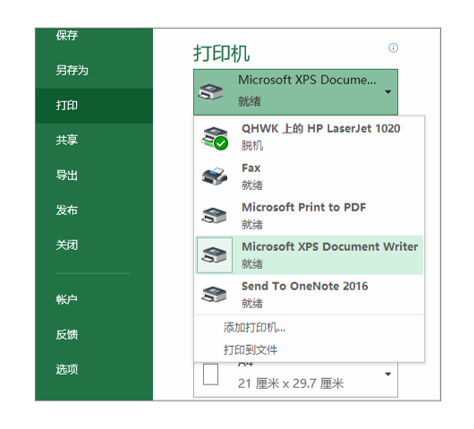Image resolution: width=474 pixels, height=429 pixels.
Task: Select QHWK 上的 HP LaserJet 1020 printer
Action: click(309, 137)
